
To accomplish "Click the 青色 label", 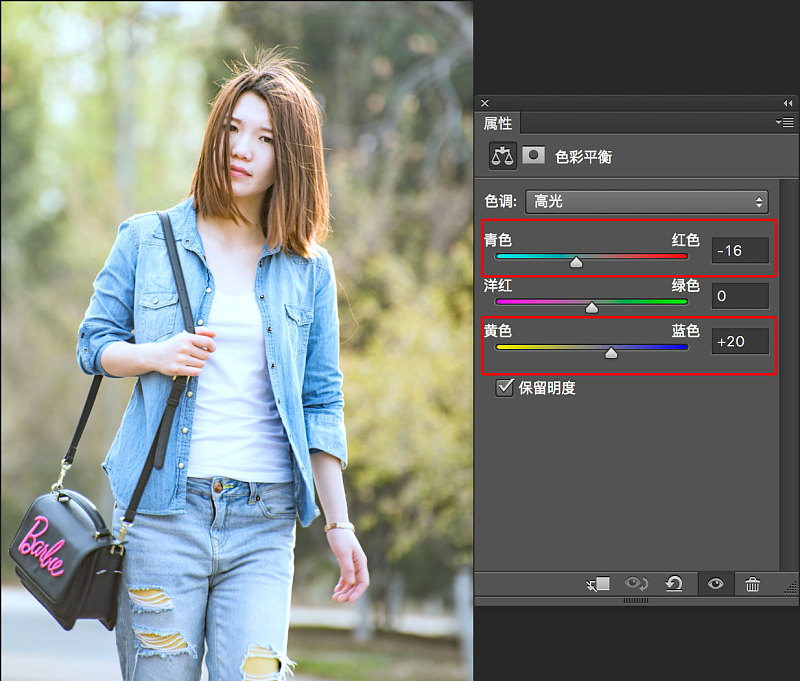I will coord(498,240).
